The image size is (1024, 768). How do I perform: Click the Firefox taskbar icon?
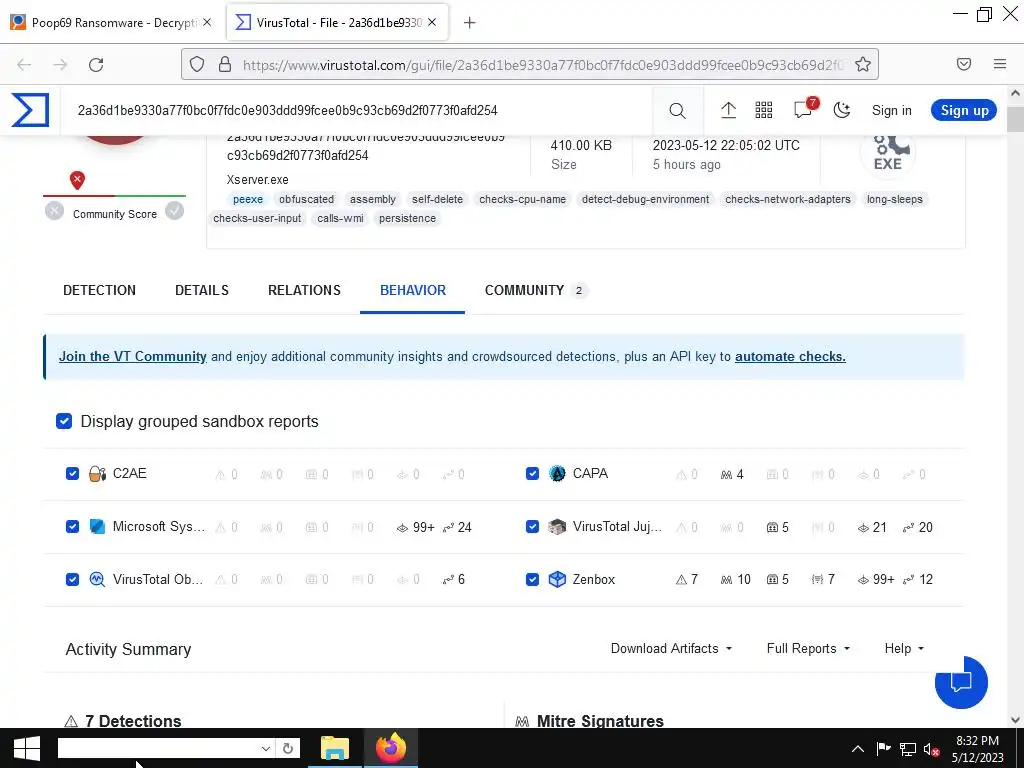tap(391, 748)
